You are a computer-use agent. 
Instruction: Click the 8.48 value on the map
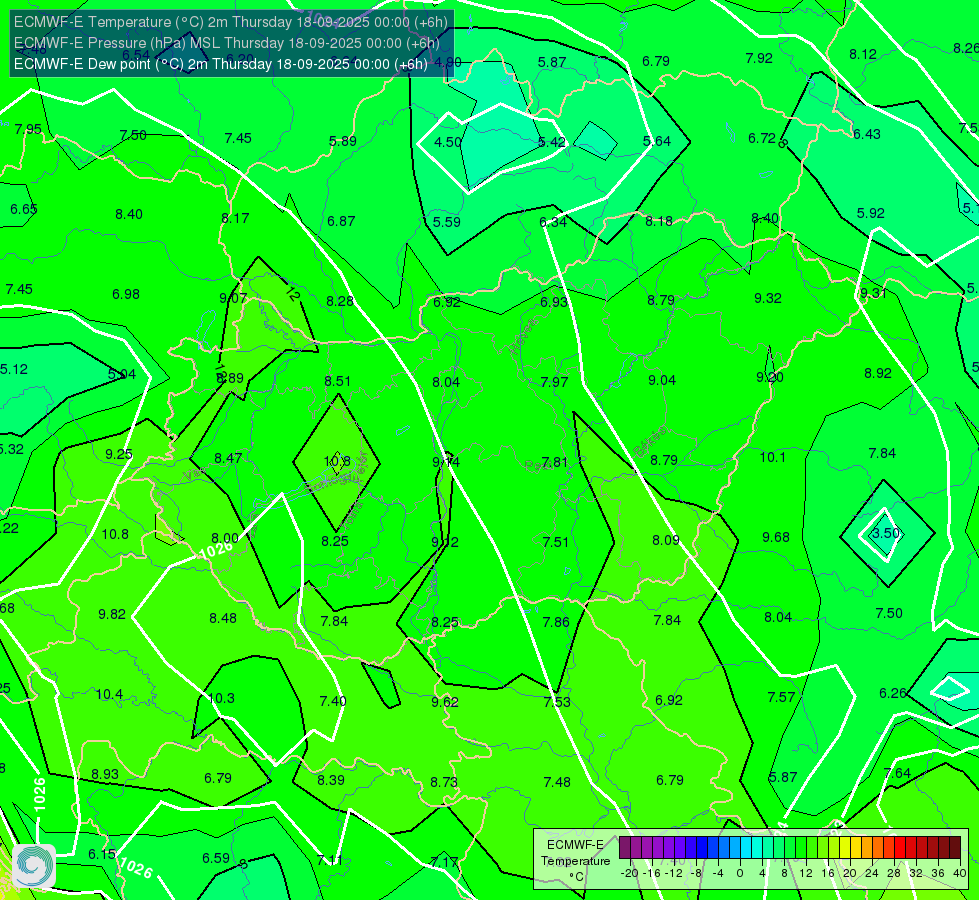coord(223,618)
